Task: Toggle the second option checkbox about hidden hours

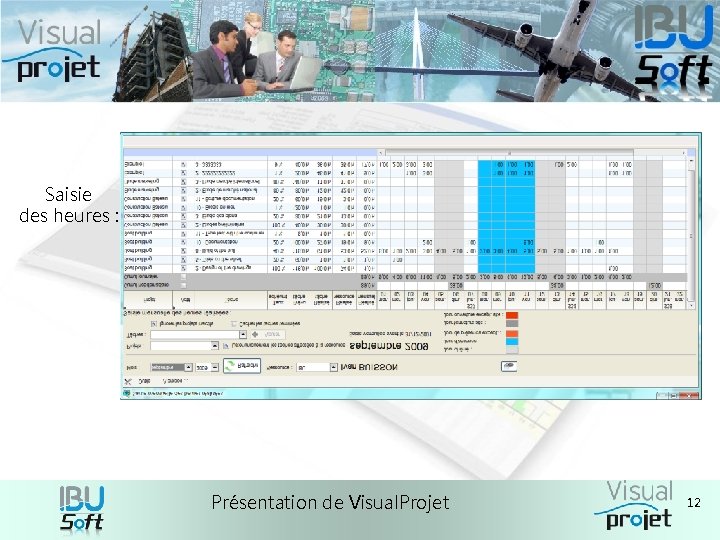Action: click(234, 324)
